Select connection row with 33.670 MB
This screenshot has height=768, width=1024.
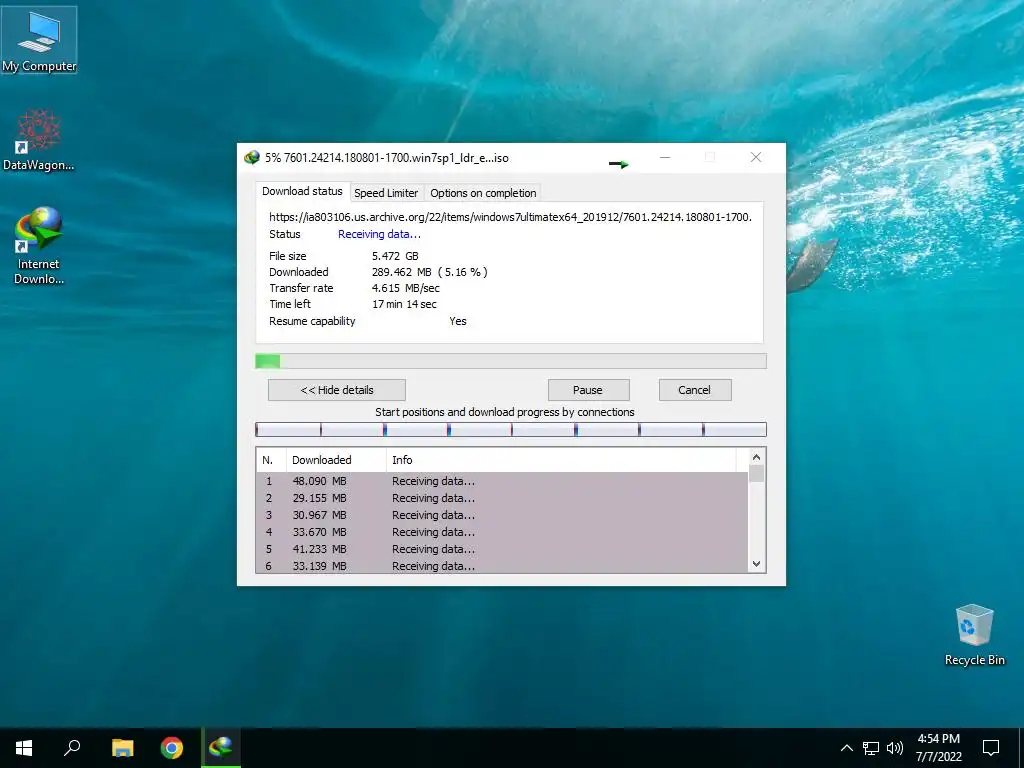click(x=502, y=532)
